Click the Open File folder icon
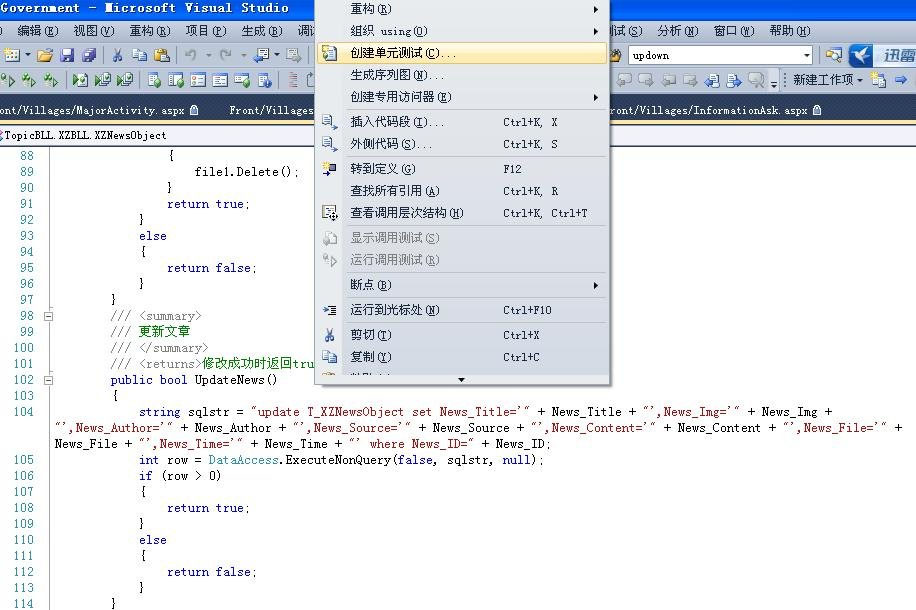 45,56
